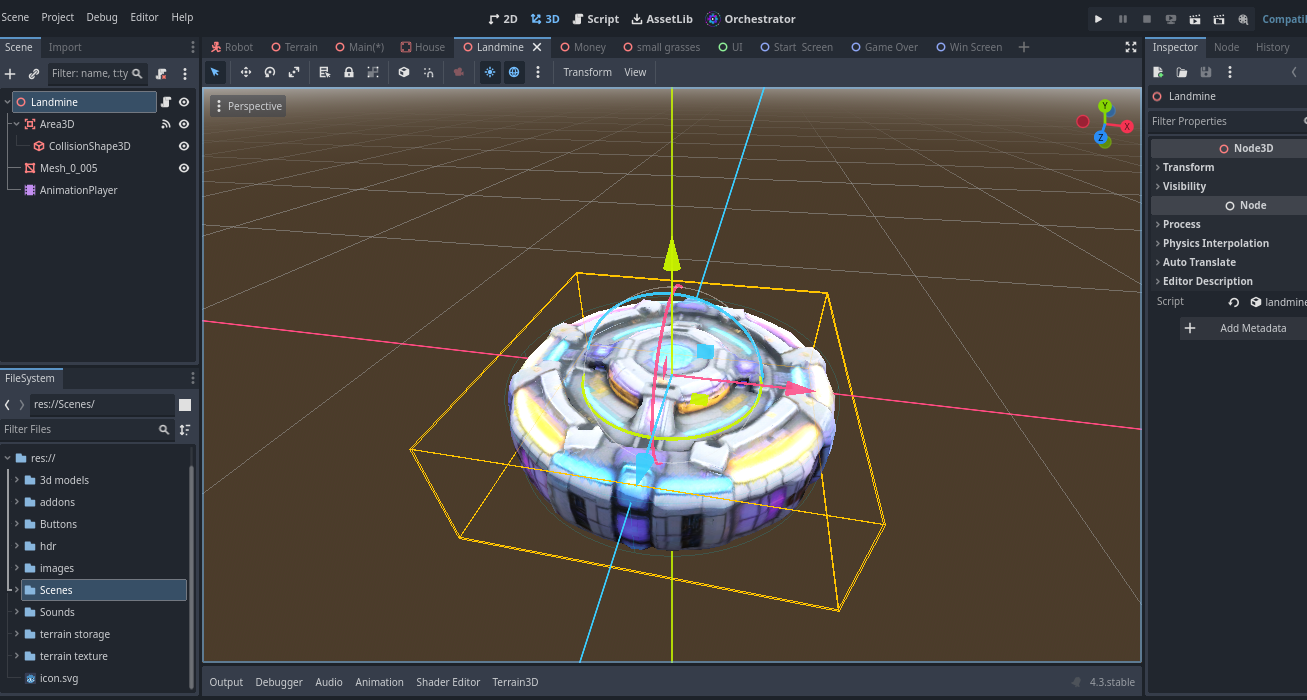This screenshot has width=1307, height=700.
Task: Attach script icon in Scene dock header
Action: pos(161,74)
